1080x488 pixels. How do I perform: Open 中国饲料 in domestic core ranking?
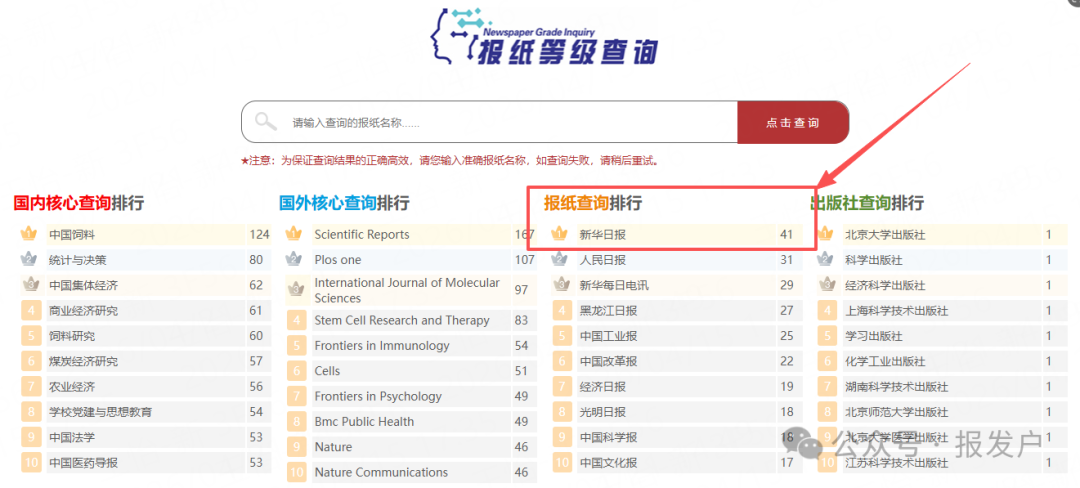pyautogui.click(x=72, y=235)
